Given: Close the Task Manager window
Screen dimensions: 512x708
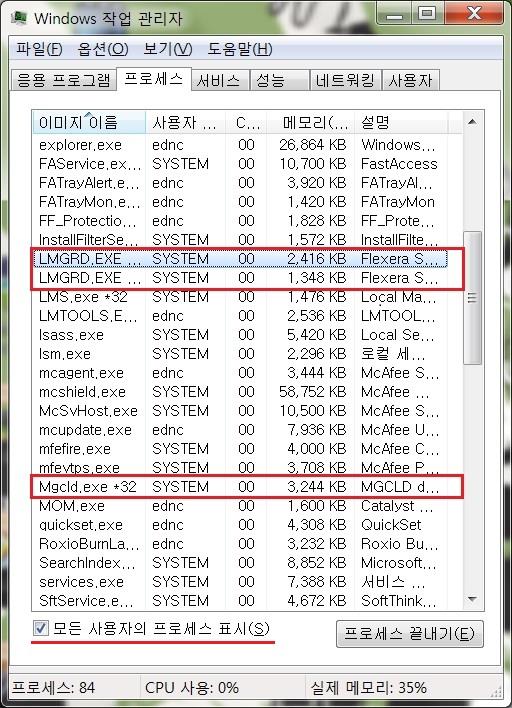Looking at the screenshot, I should [x=474, y=15].
